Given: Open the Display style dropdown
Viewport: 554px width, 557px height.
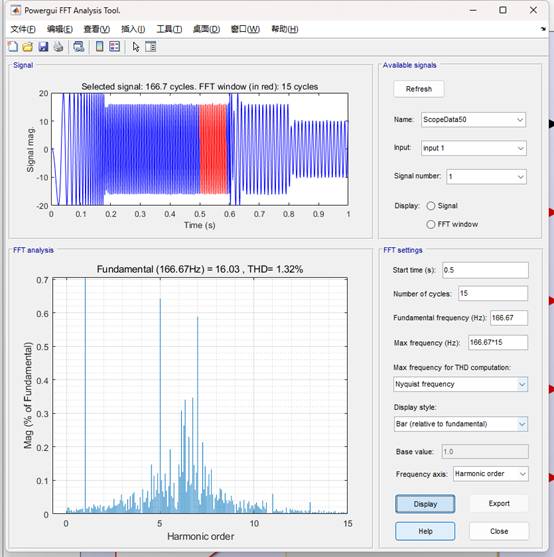Looking at the screenshot, I should [461, 424].
